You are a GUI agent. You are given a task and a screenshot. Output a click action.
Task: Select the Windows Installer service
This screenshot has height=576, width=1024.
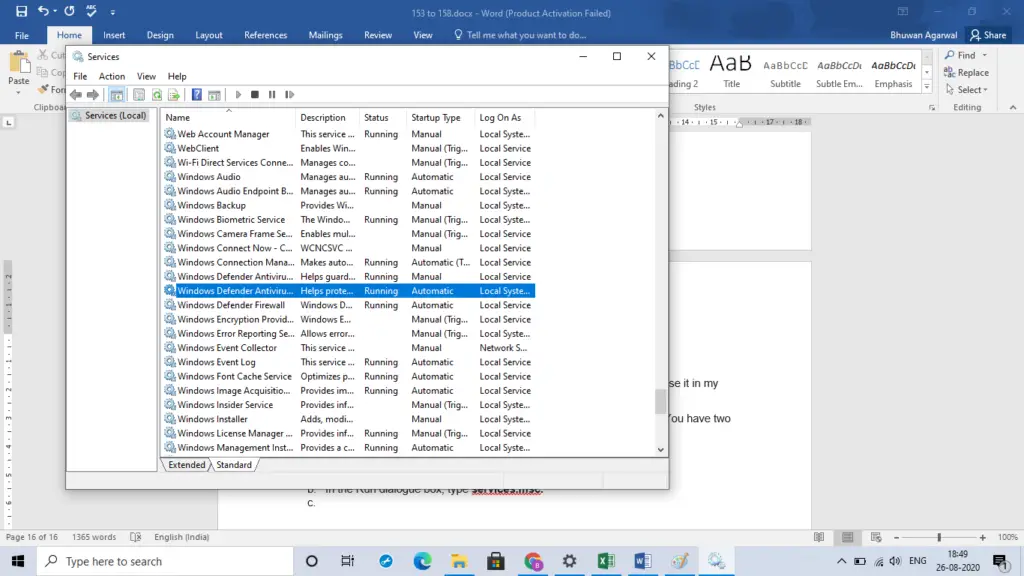(x=349, y=419)
